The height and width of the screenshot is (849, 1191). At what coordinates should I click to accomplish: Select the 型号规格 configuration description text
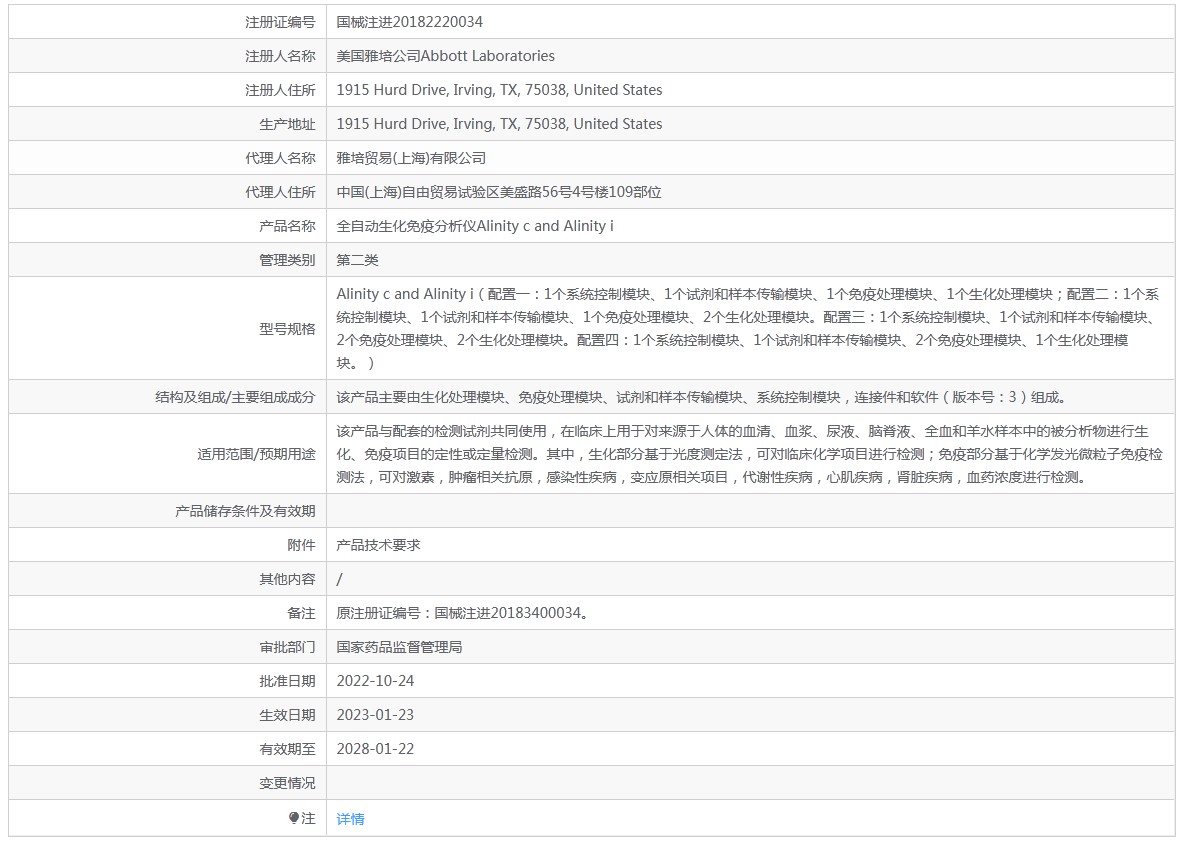[748, 329]
